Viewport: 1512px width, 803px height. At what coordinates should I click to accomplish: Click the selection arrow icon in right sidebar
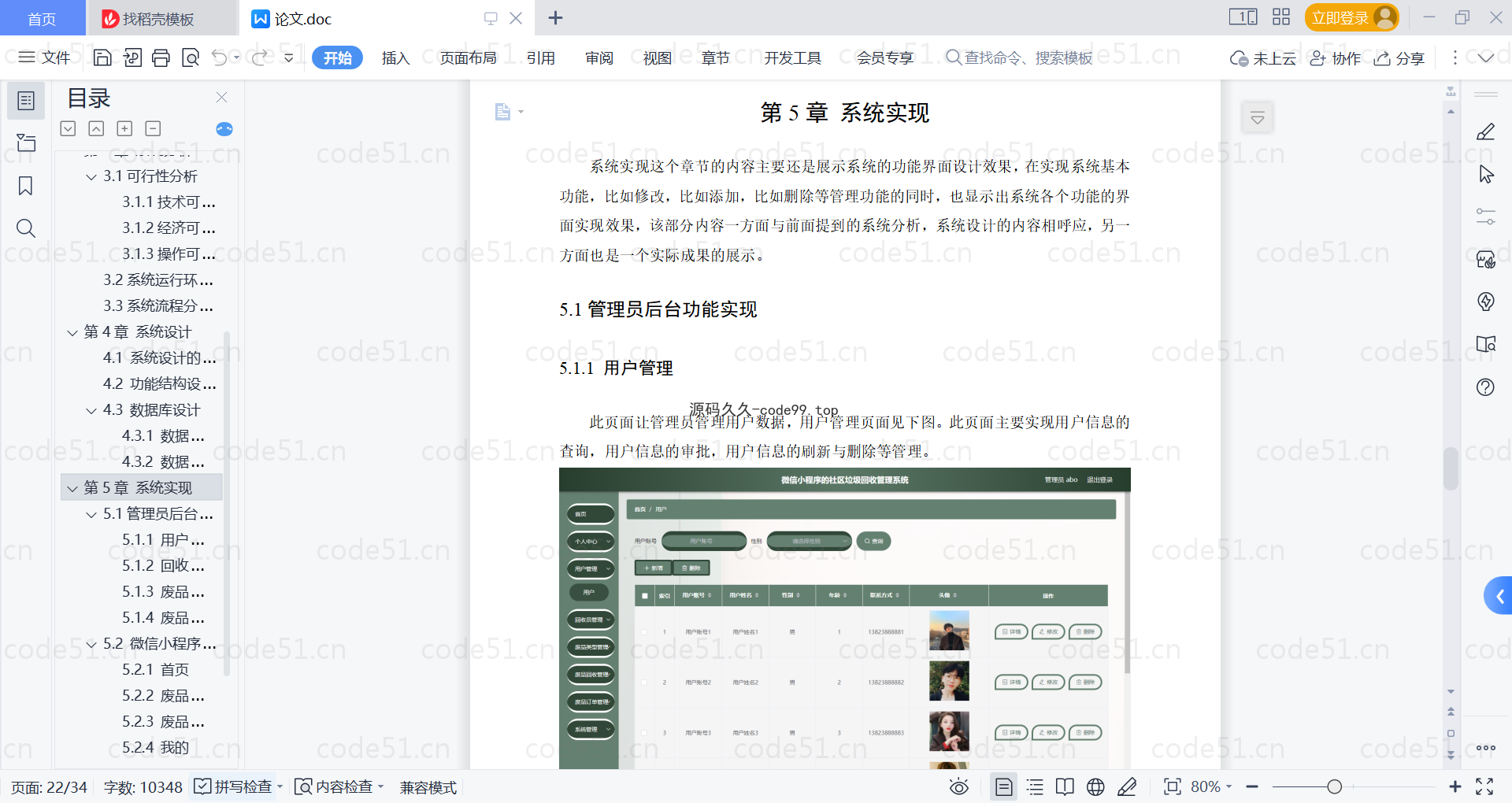pos(1485,174)
